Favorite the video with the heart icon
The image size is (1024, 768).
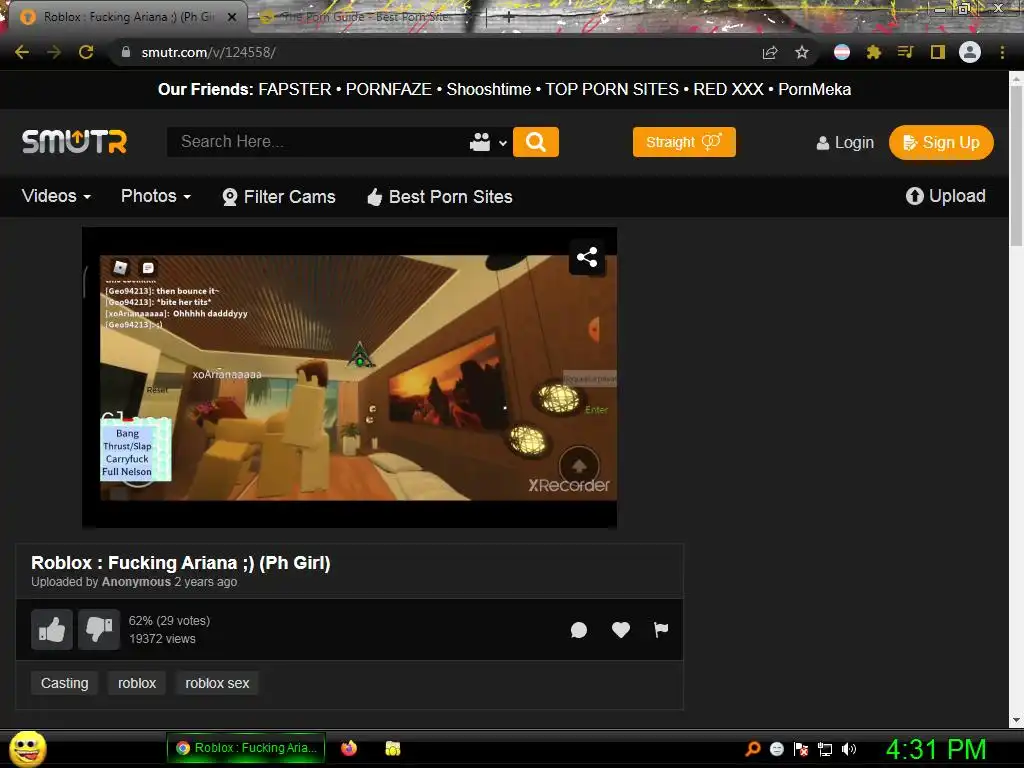(x=620, y=630)
